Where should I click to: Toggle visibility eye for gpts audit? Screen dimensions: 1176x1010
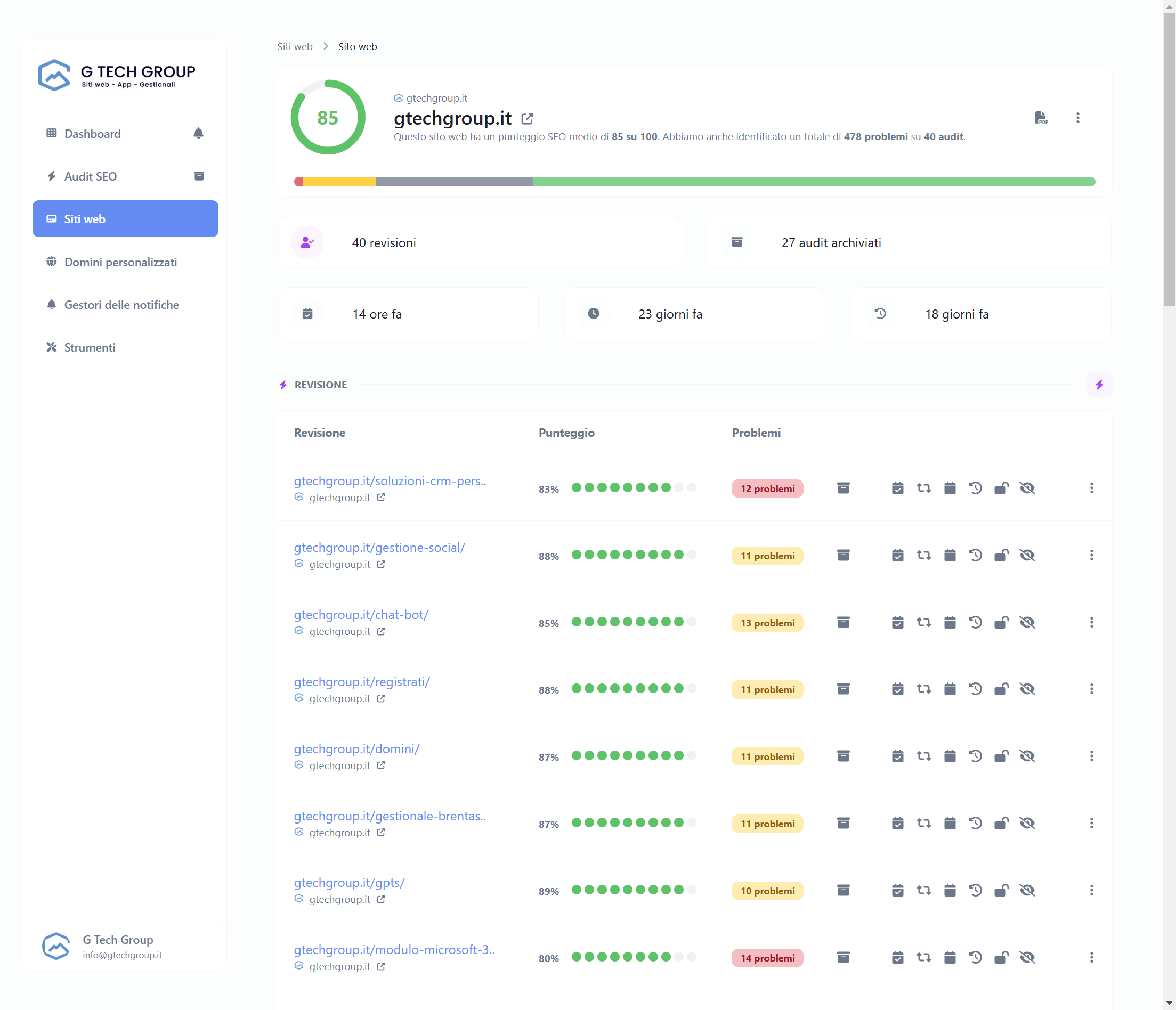[1027, 890]
